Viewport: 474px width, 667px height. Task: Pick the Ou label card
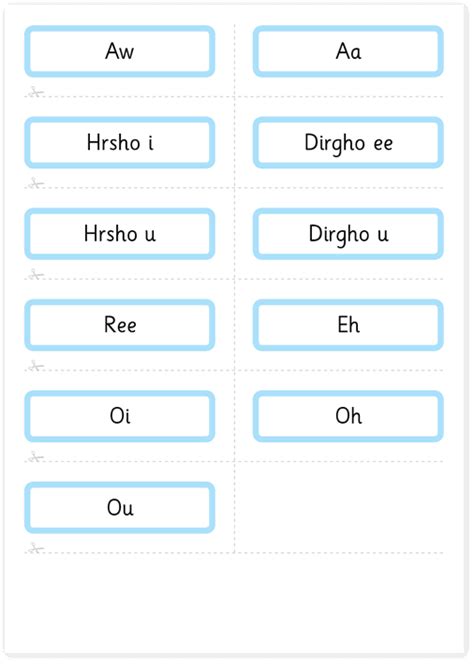click(x=120, y=507)
